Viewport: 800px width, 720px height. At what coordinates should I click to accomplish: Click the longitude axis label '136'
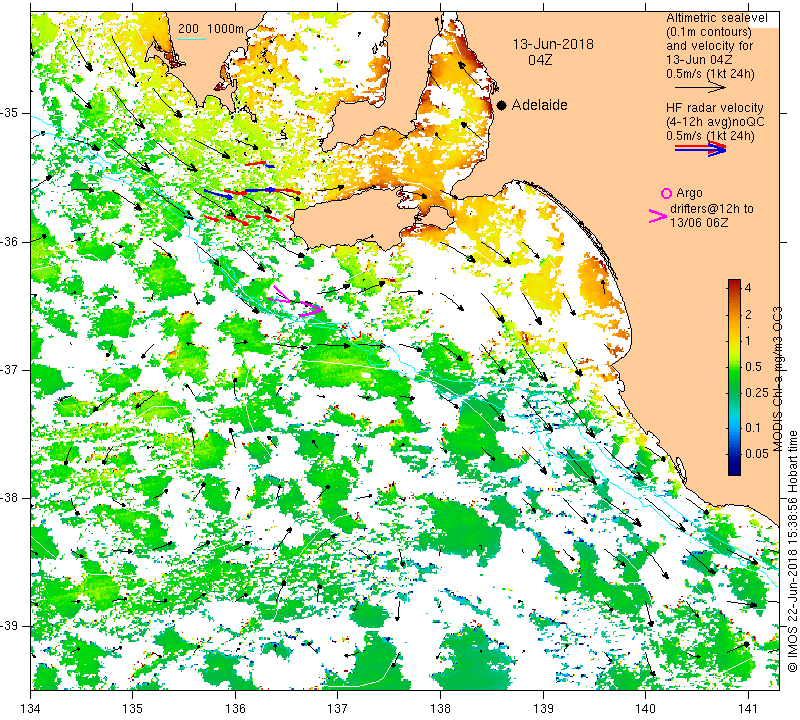235,709
